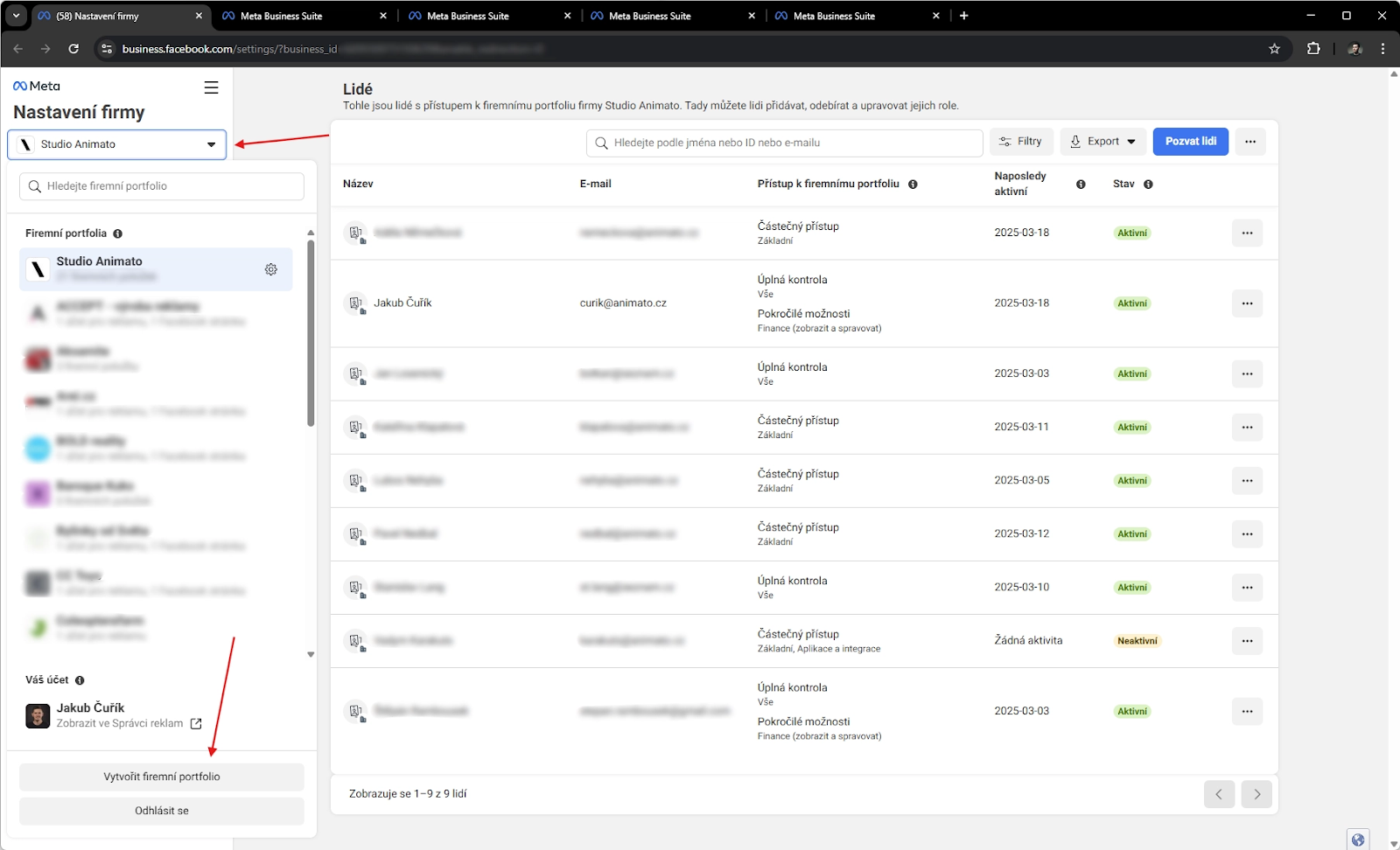This screenshot has height=850, width=1400.
Task: Click the Název column header
Action: (x=358, y=184)
